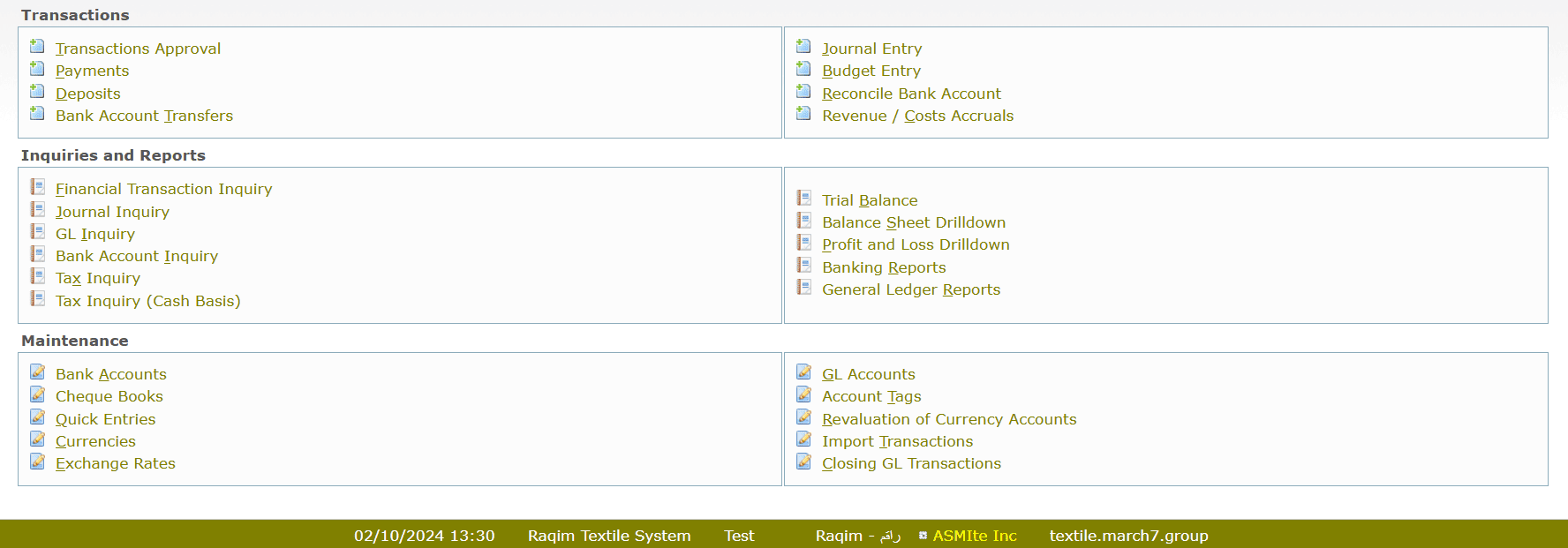Click the icon beside Transactions Approval
The image size is (1568, 548).
coord(37,47)
